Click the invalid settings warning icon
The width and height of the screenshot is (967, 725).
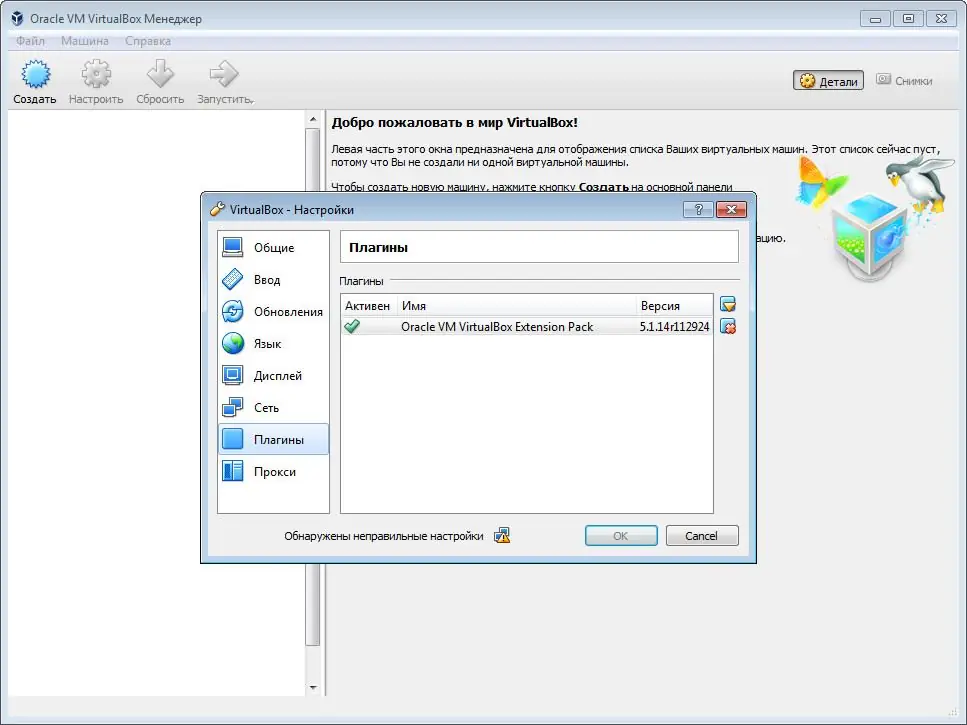pos(502,536)
